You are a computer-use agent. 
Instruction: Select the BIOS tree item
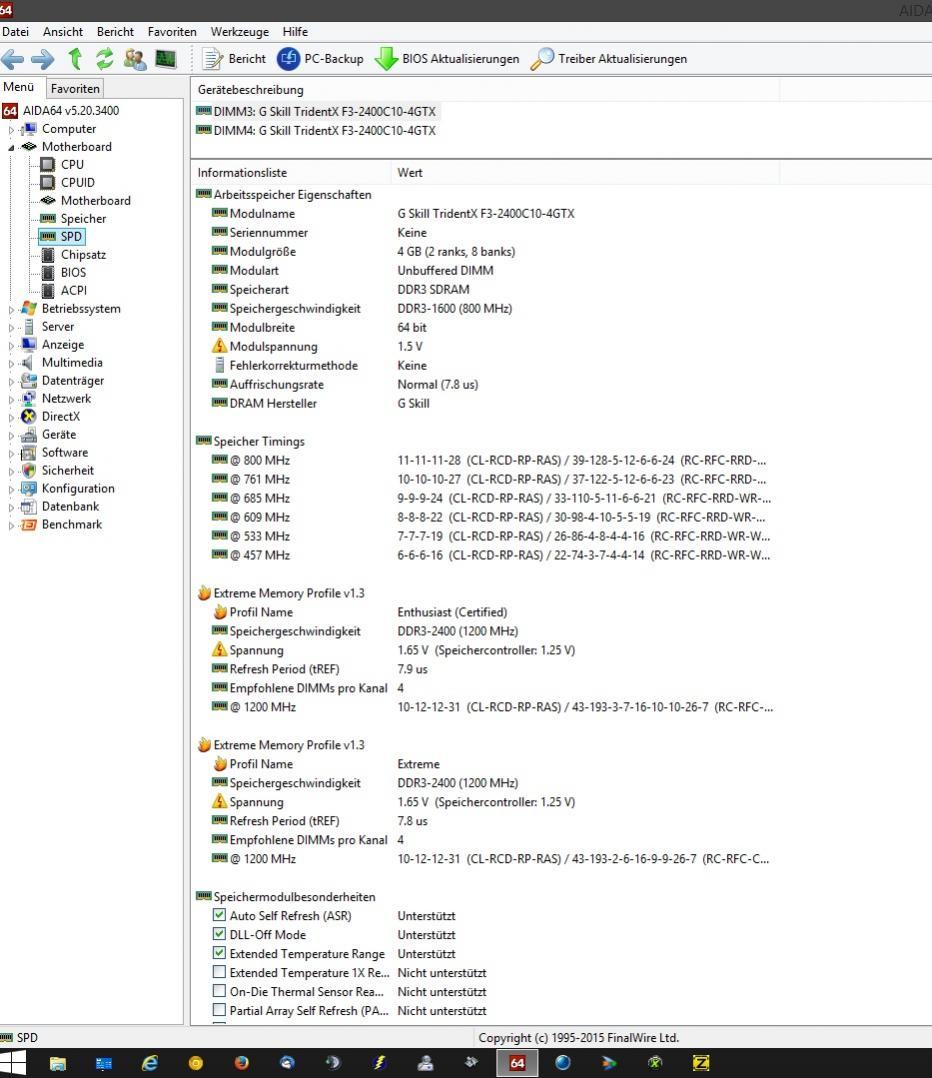point(73,272)
